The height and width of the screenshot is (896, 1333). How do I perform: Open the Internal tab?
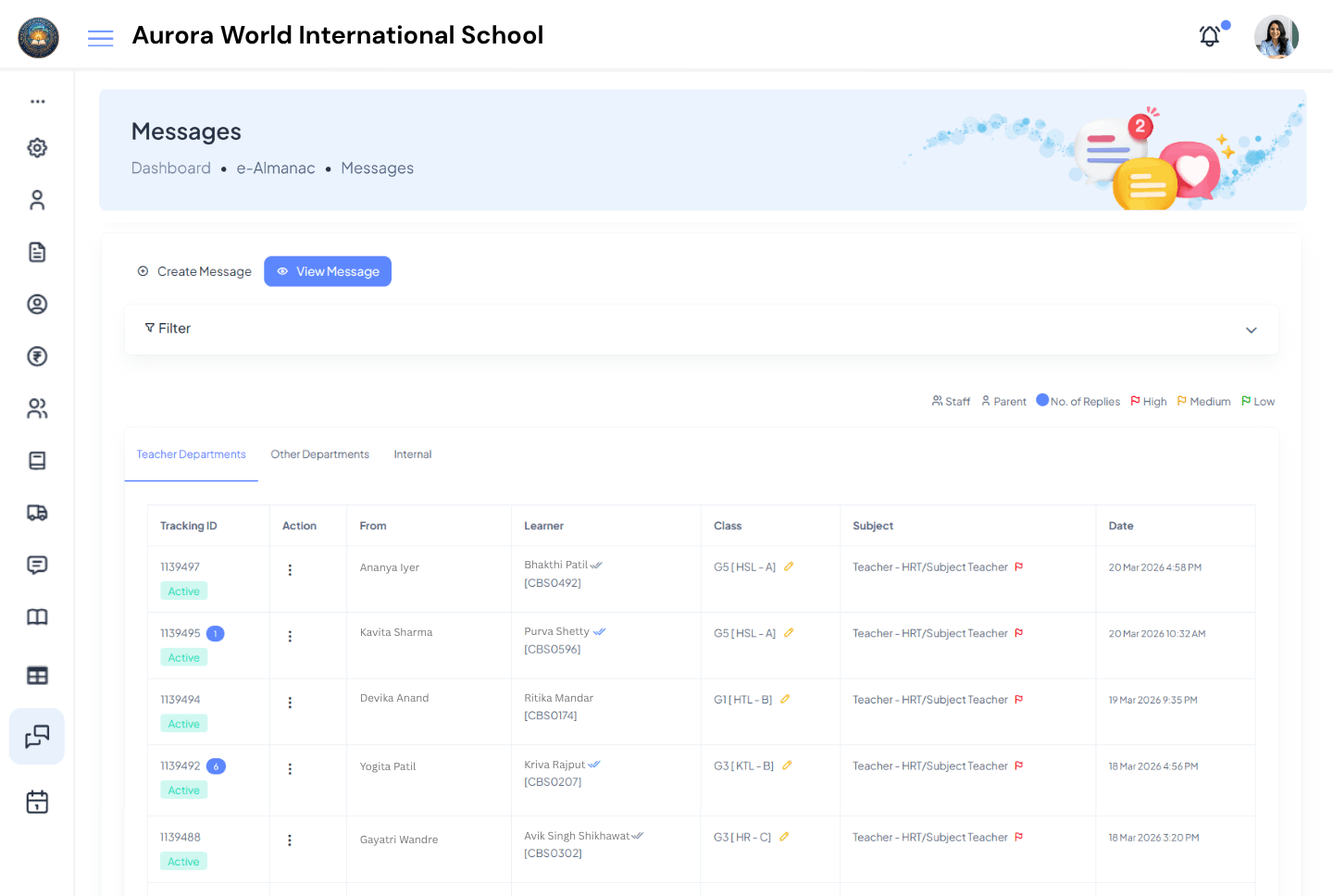[412, 454]
